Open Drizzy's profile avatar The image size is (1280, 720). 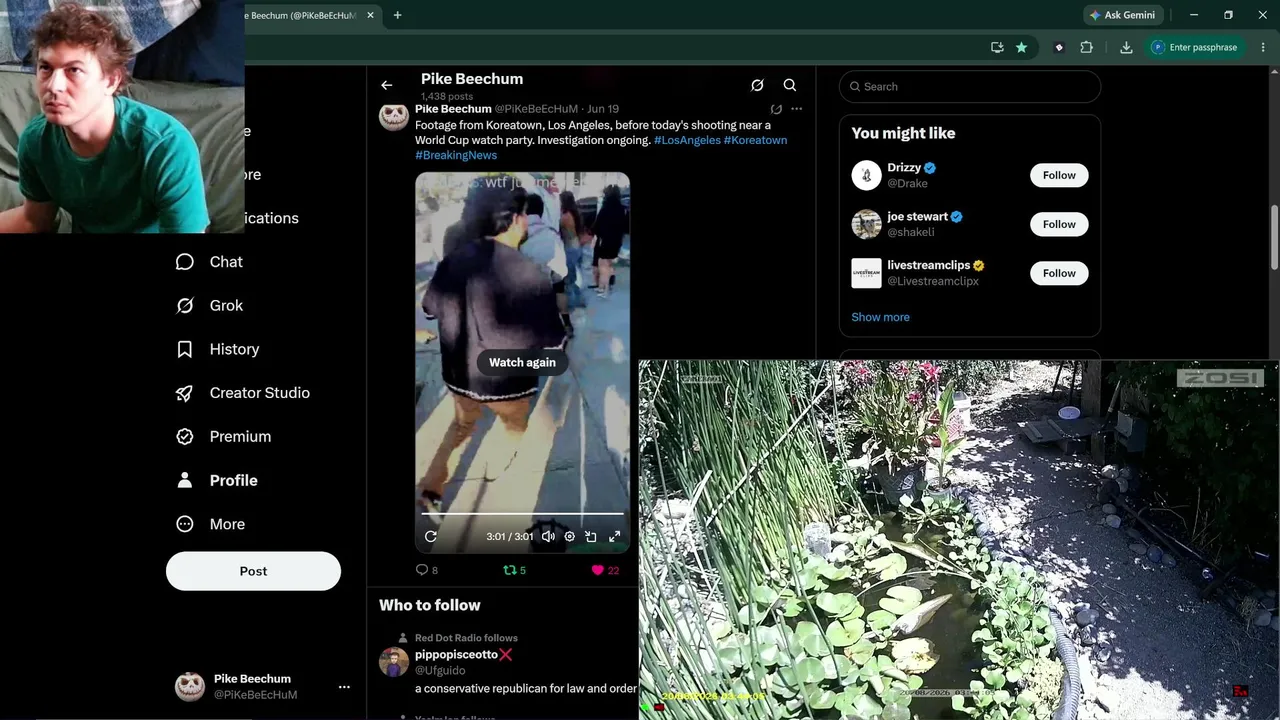(866, 175)
